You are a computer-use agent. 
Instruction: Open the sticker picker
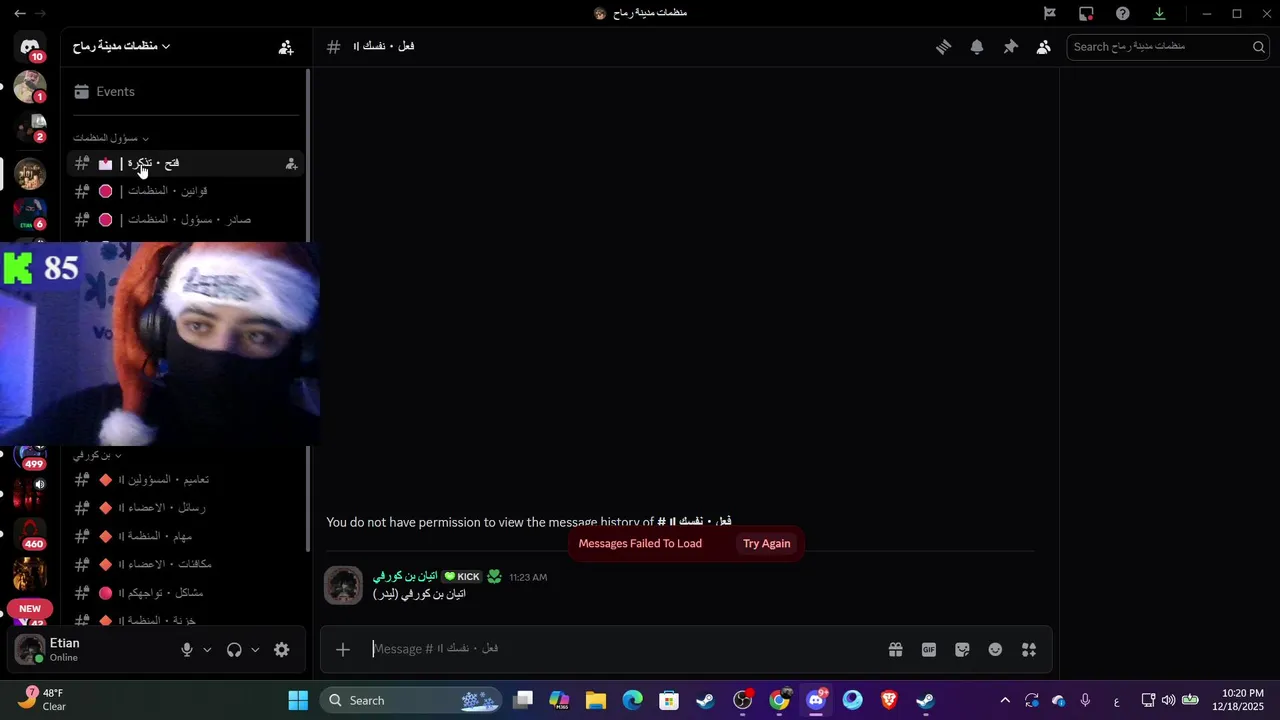962,650
